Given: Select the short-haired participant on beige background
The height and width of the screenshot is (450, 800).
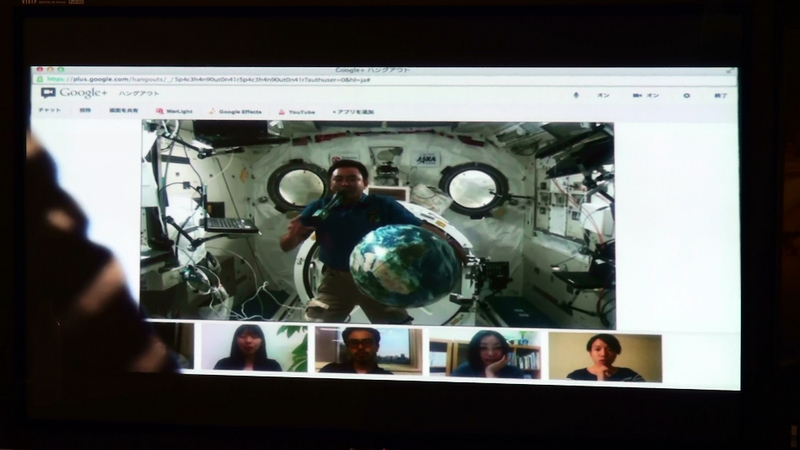Looking at the screenshot, I should (605, 357).
